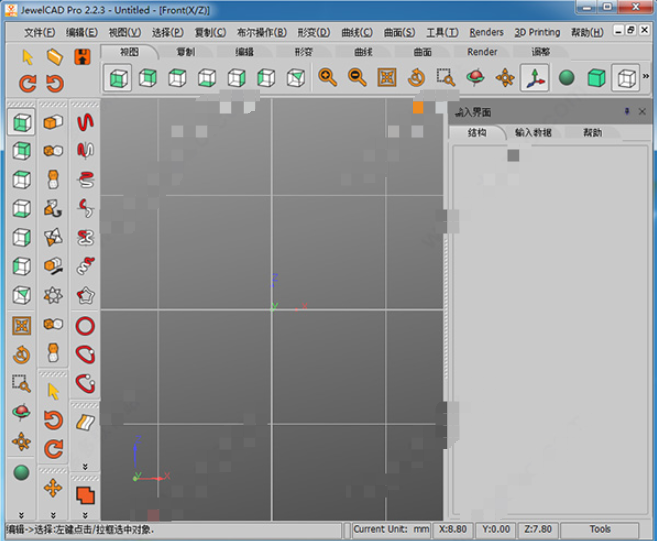
Task: Click the origin axis marker in viewport
Action: click(274, 308)
